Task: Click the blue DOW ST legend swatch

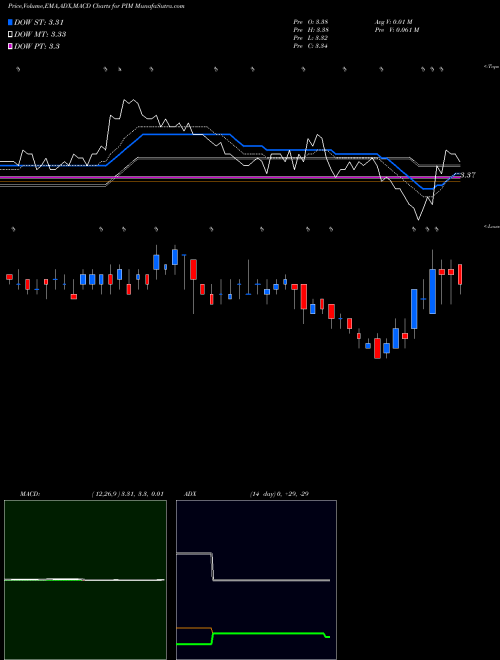Action: [11, 22]
